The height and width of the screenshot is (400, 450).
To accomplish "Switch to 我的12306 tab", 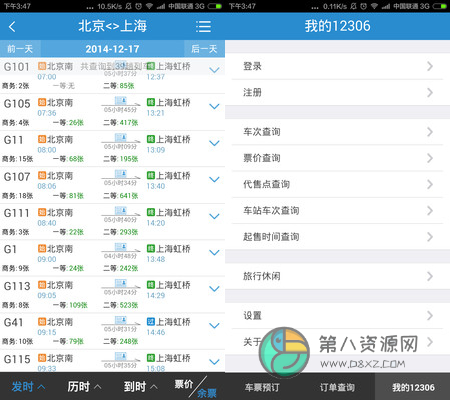I will pyautogui.click(x=413, y=387).
